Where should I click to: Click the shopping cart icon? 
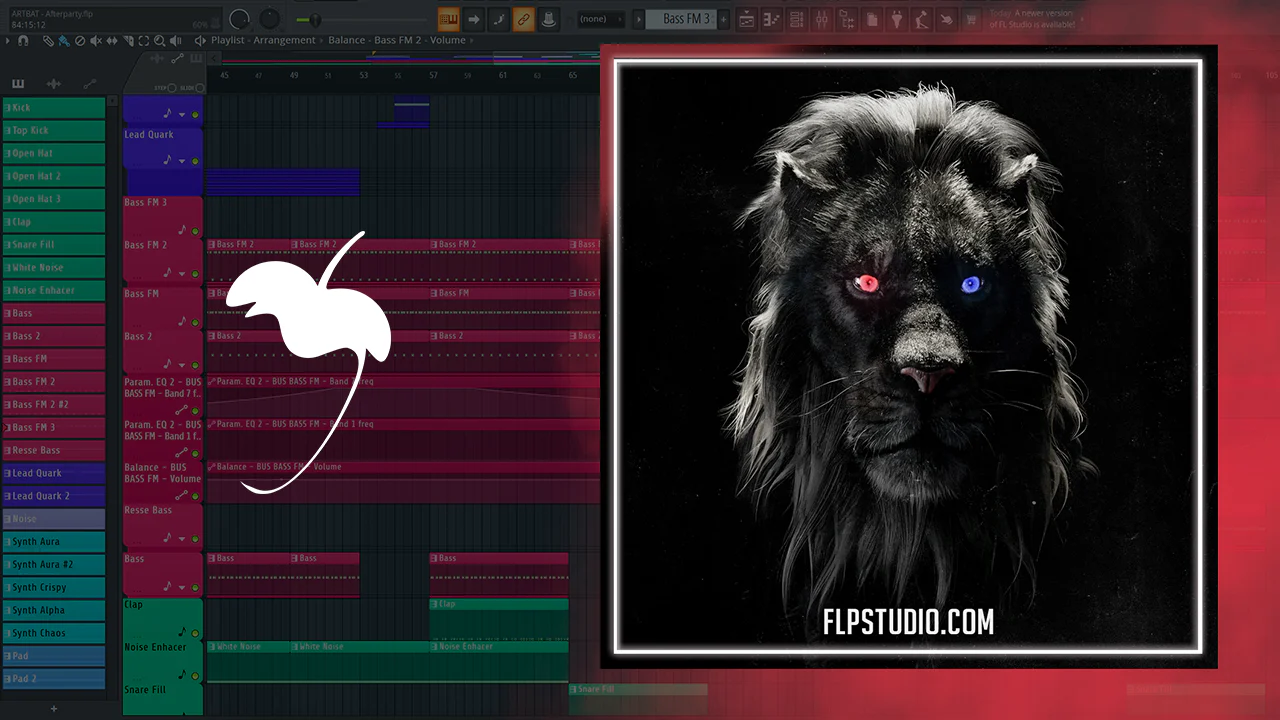point(970,19)
